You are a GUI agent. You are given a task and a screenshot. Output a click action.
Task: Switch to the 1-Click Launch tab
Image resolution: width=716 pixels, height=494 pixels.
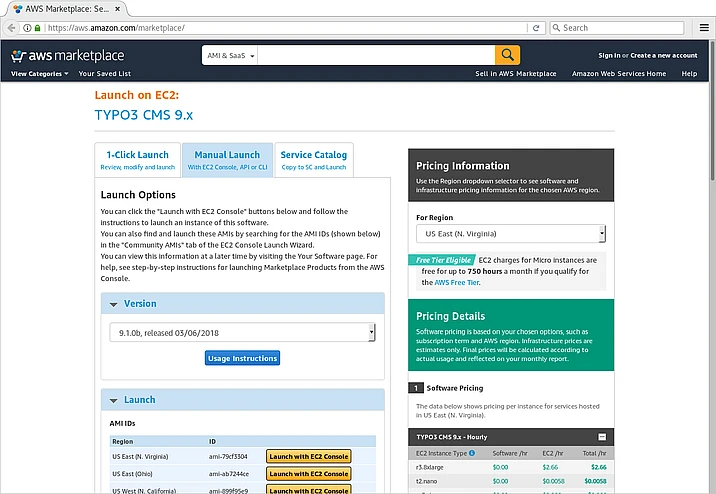tap(138, 160)
